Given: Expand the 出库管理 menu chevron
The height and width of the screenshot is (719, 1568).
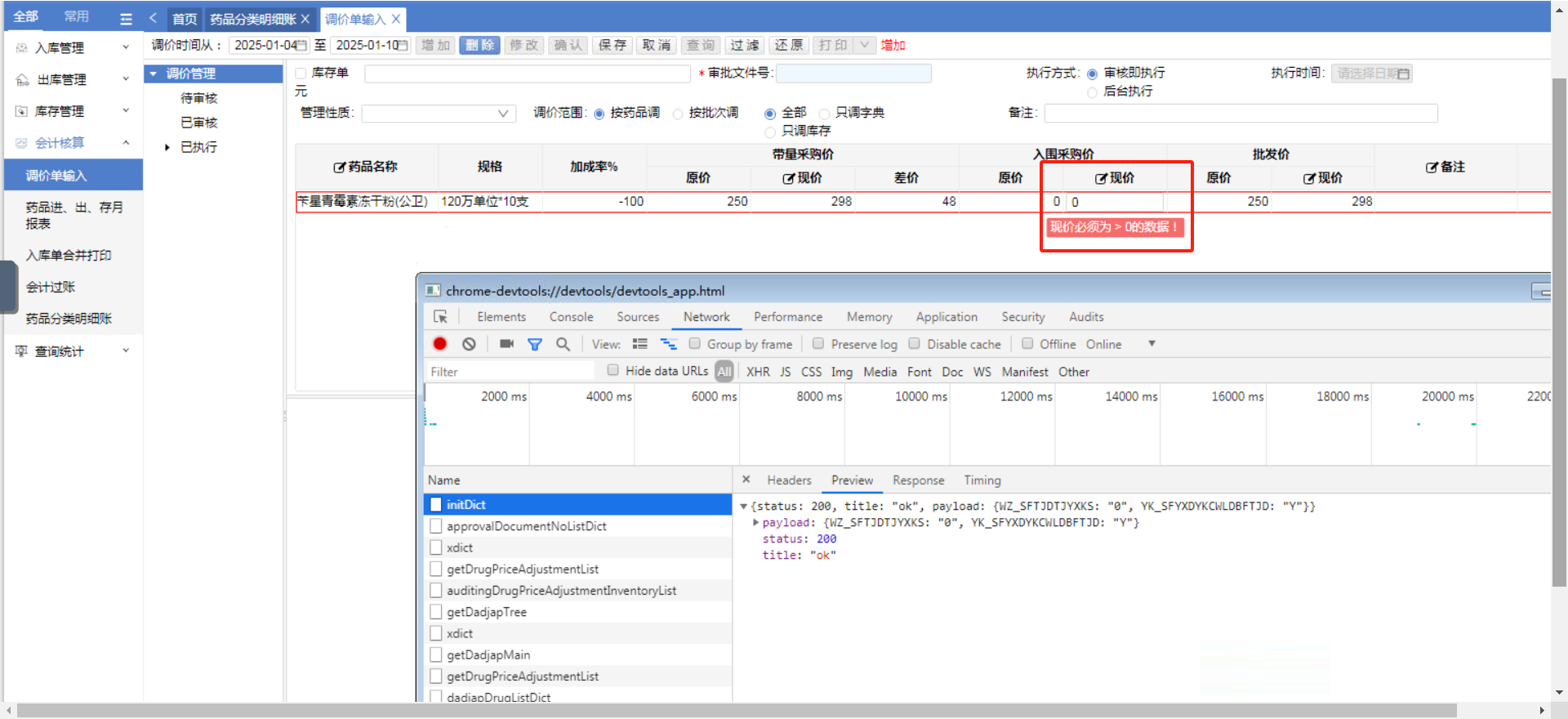Looking at the screenshot, I should pyautogui.click(x=126, y=79).
